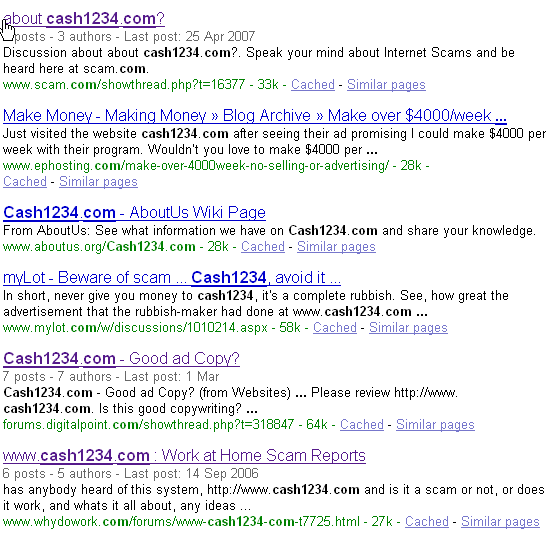Open 'Work at Home Scam Reports' result
The image size is (556, 541).
(184, 456)
